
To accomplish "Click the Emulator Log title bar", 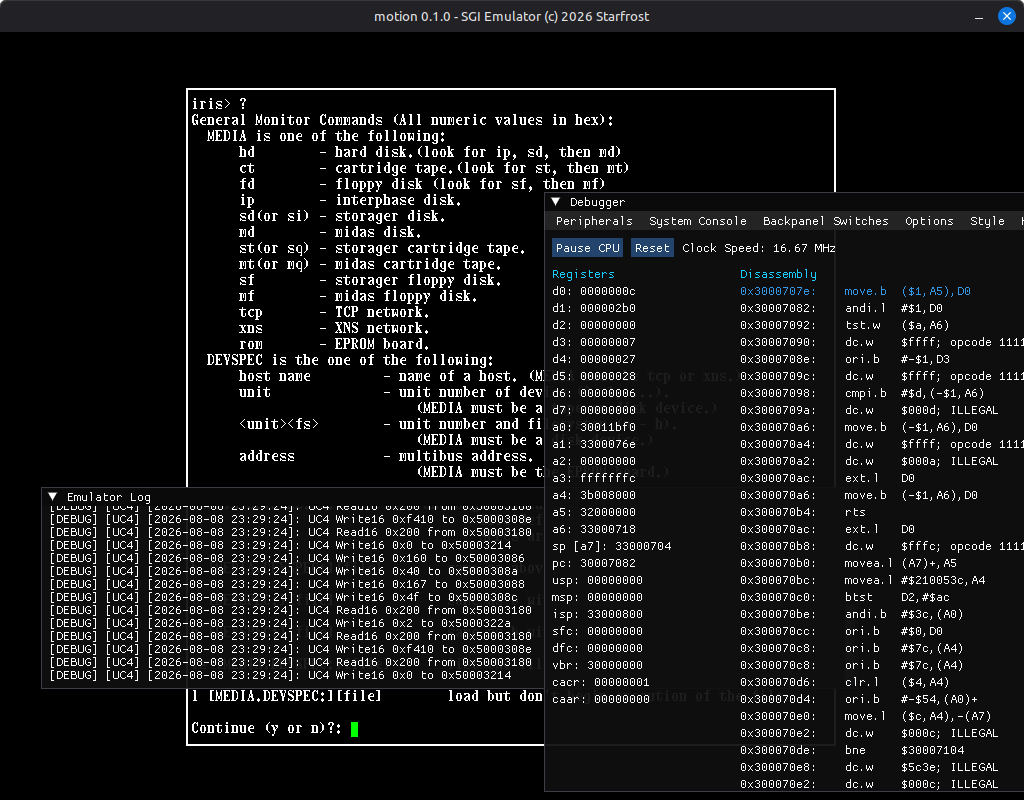I will pyautogui.click(x=294, y=497).
